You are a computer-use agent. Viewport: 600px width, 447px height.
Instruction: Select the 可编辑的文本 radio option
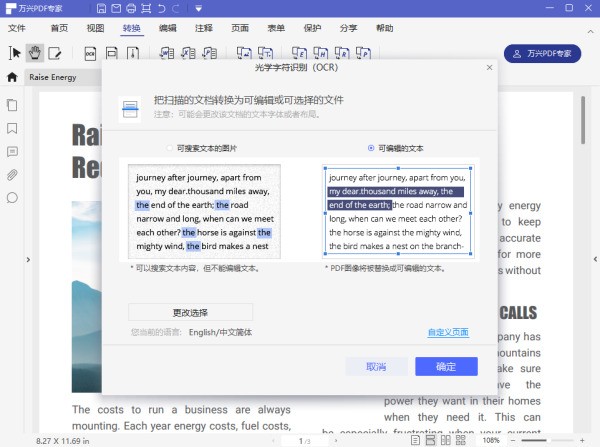click(371, 148)
